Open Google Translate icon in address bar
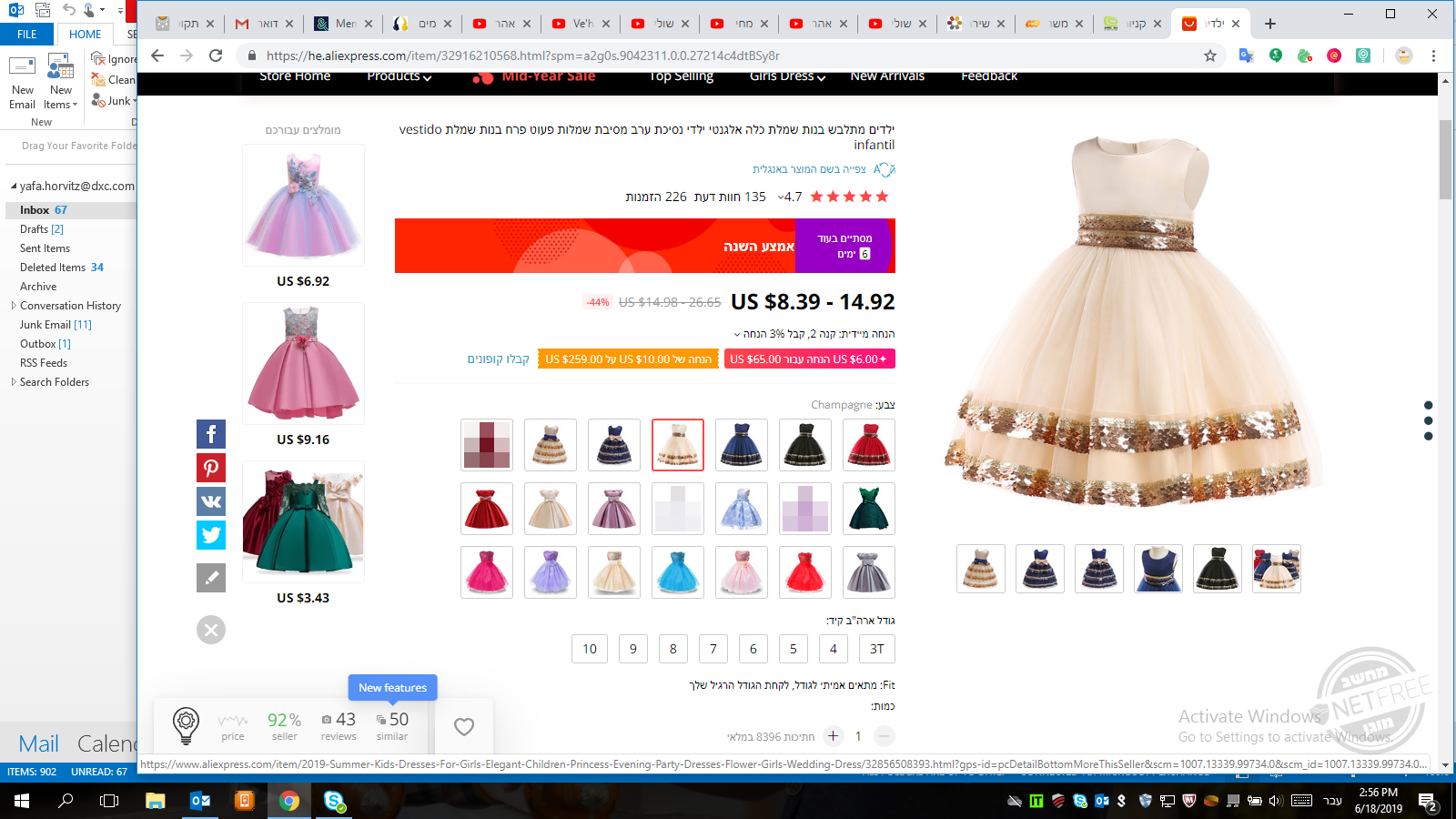1456x819 pixels. pyautogui.click(x=1247, y=56)
